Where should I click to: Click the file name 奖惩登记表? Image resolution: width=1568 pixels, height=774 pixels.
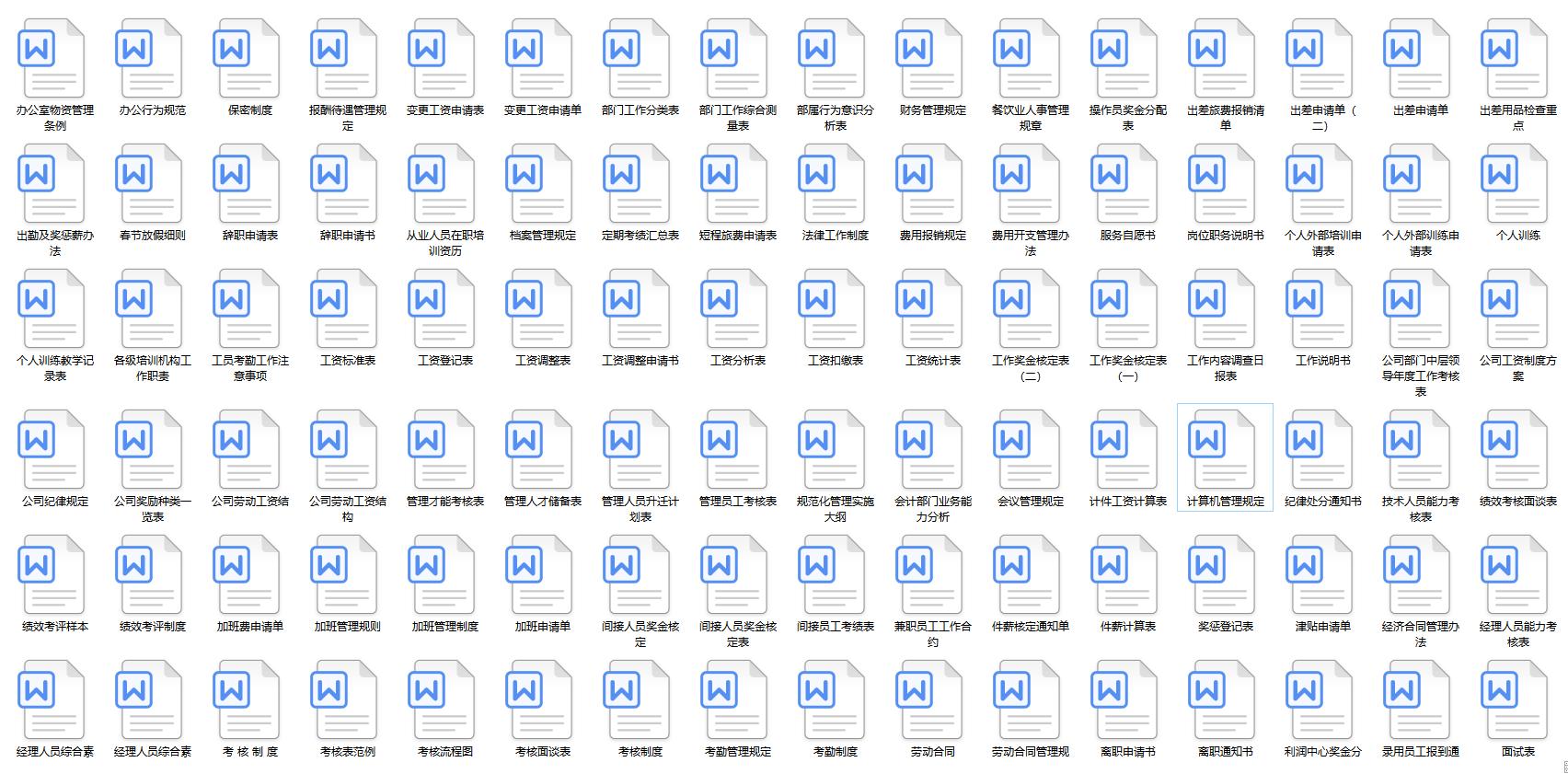pyautogui.click(x=1226, y=627)
